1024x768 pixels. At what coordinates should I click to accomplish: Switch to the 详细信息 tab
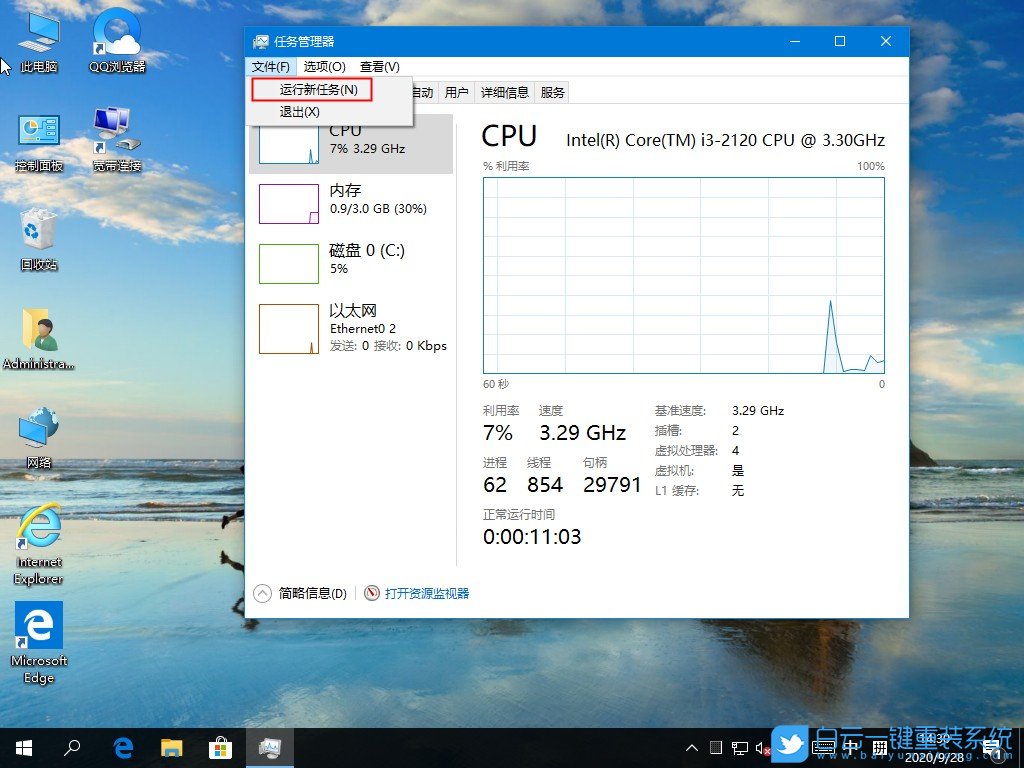(x=504, y=92)
